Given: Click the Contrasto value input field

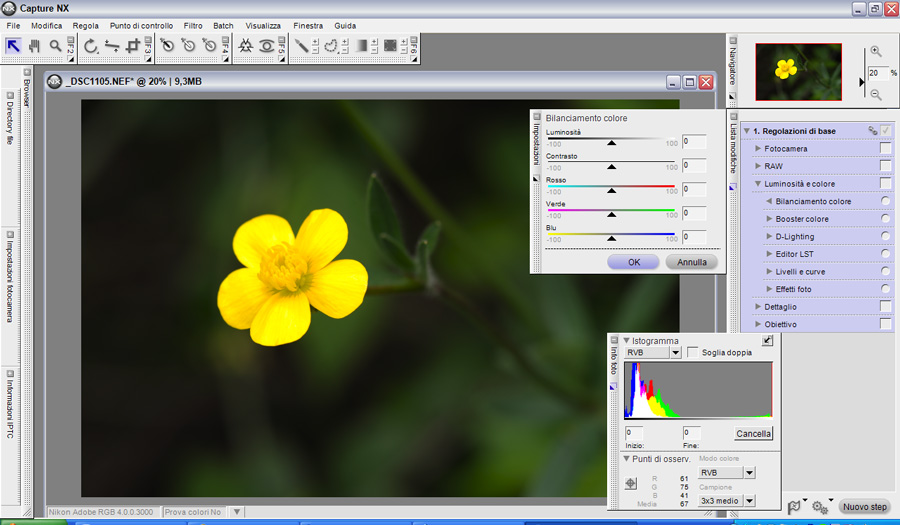Looking at the screenshot, I should [694, 165].
